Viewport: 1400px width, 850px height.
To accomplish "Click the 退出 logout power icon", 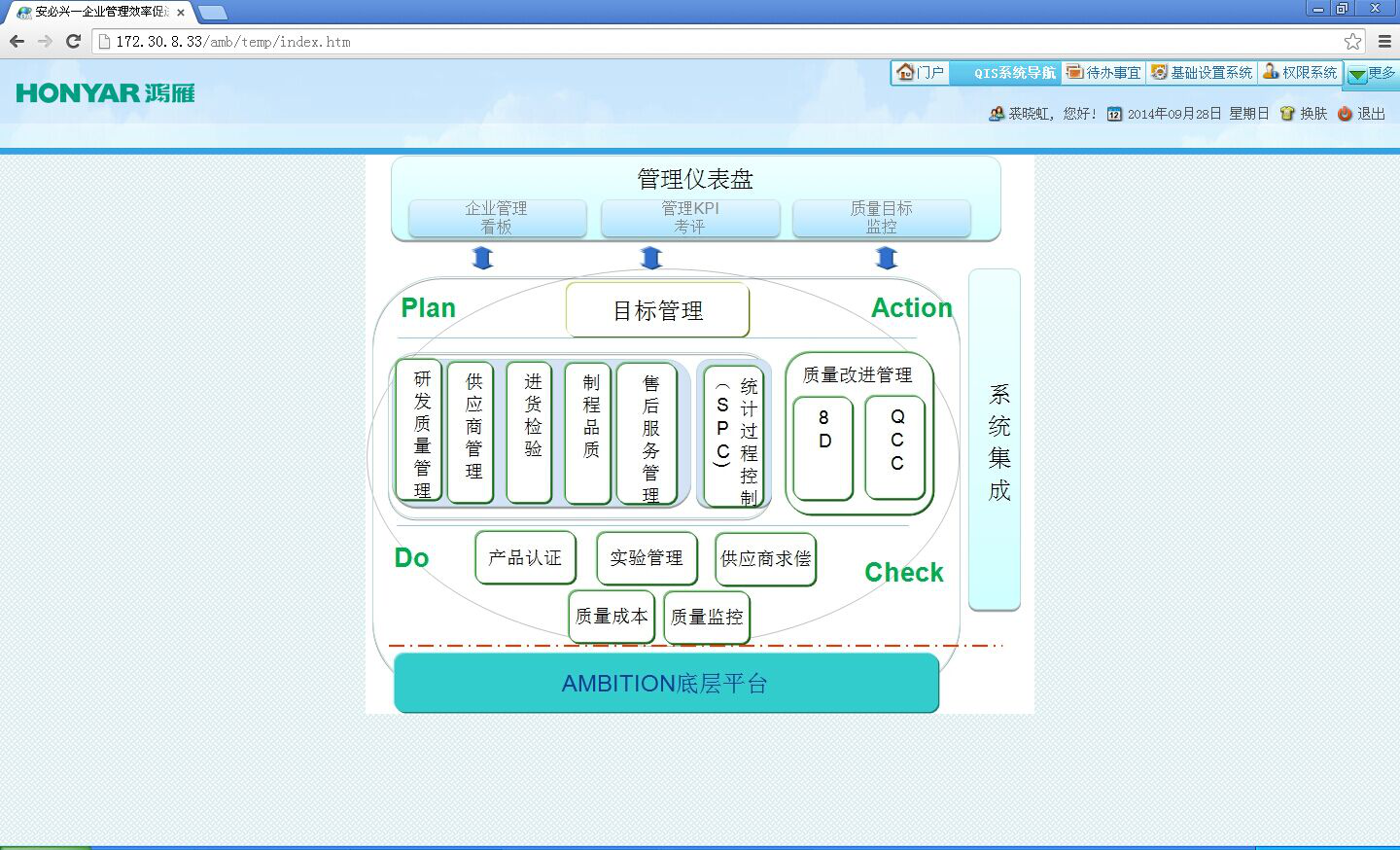I will [1346, 114].
